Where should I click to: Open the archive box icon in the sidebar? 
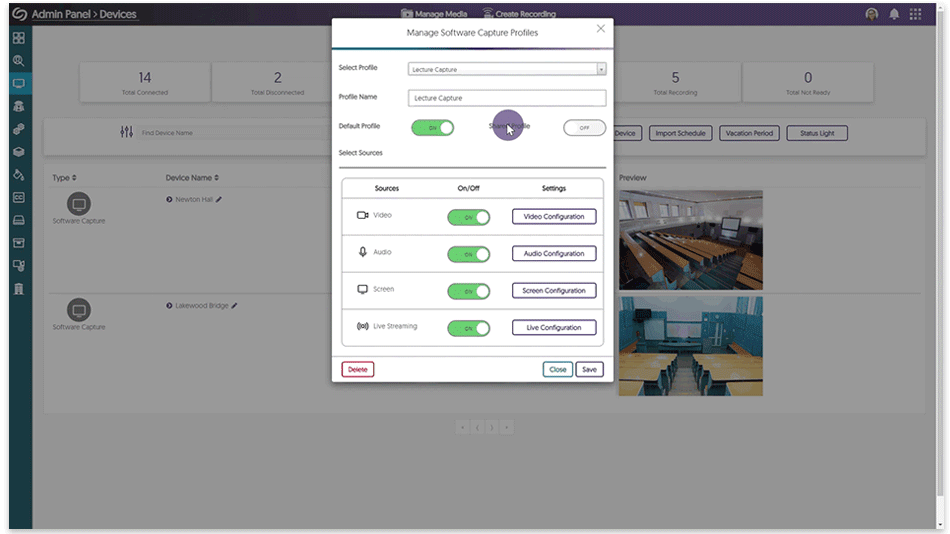(x=19, y=243)
